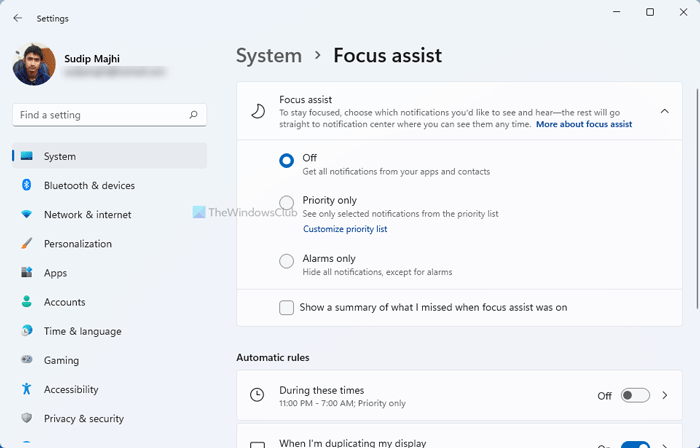700x448 pixels.
Task: Toggle During these times rule switch
Action: pos(634,396)
